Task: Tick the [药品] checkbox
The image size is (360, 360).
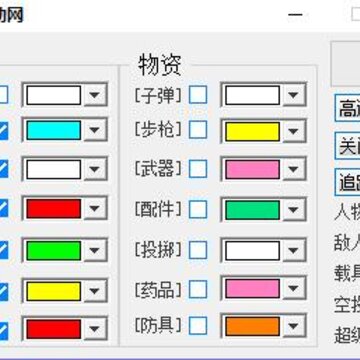Action: point(198,289)
